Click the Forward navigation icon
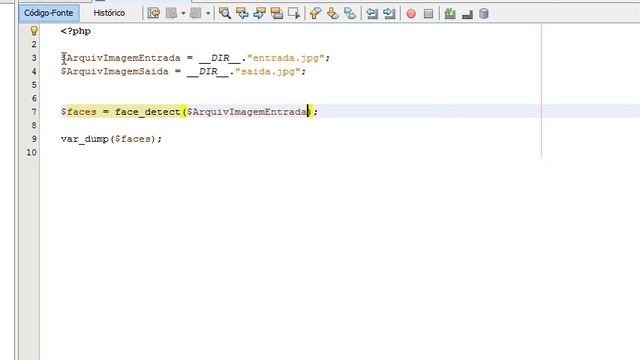640x360 pixels. [x=196, y=13]
